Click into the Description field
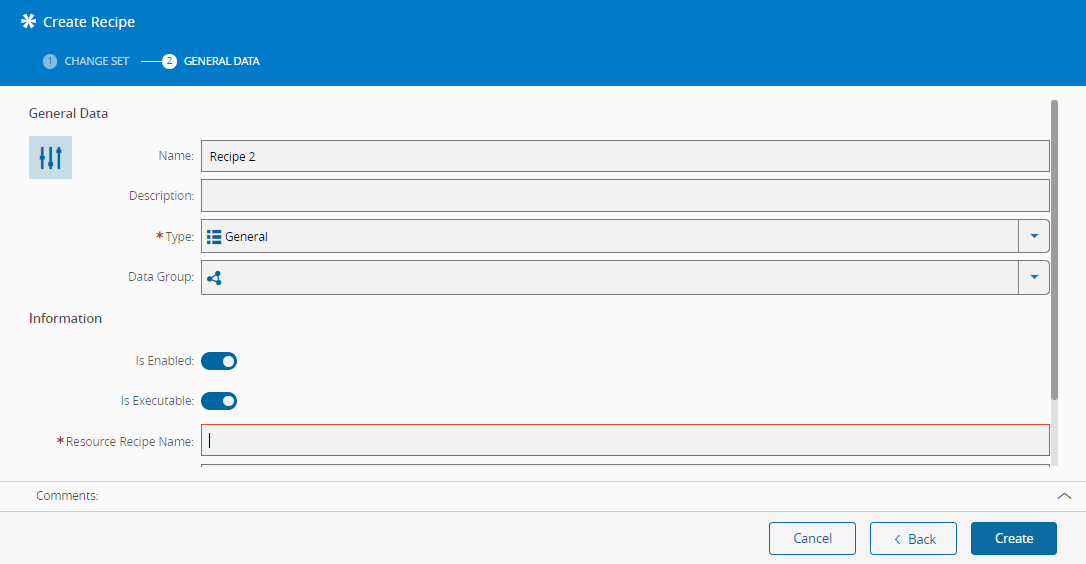 [625, 196]
